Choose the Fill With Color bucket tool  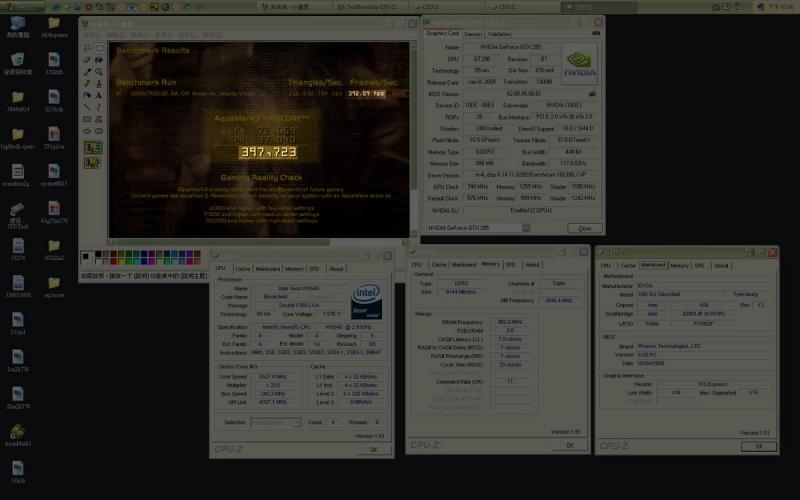coord(99,60)
